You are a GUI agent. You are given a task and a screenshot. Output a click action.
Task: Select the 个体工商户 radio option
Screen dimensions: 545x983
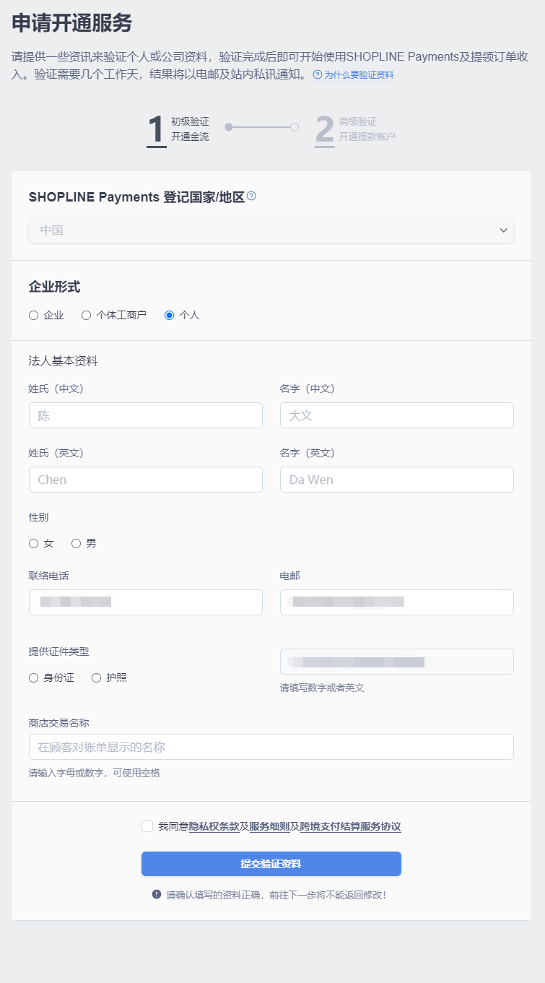pyautogui.click(x=87, y=315)
